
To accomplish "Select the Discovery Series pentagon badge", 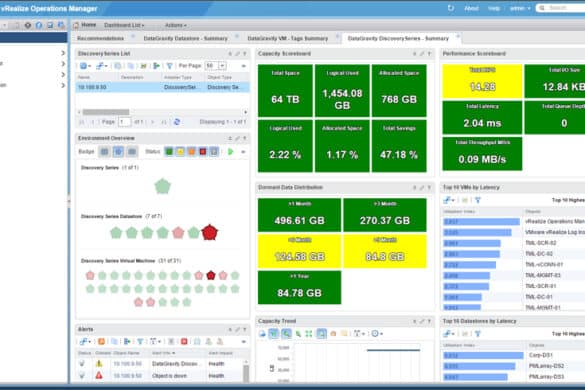I will coord(163,186).
